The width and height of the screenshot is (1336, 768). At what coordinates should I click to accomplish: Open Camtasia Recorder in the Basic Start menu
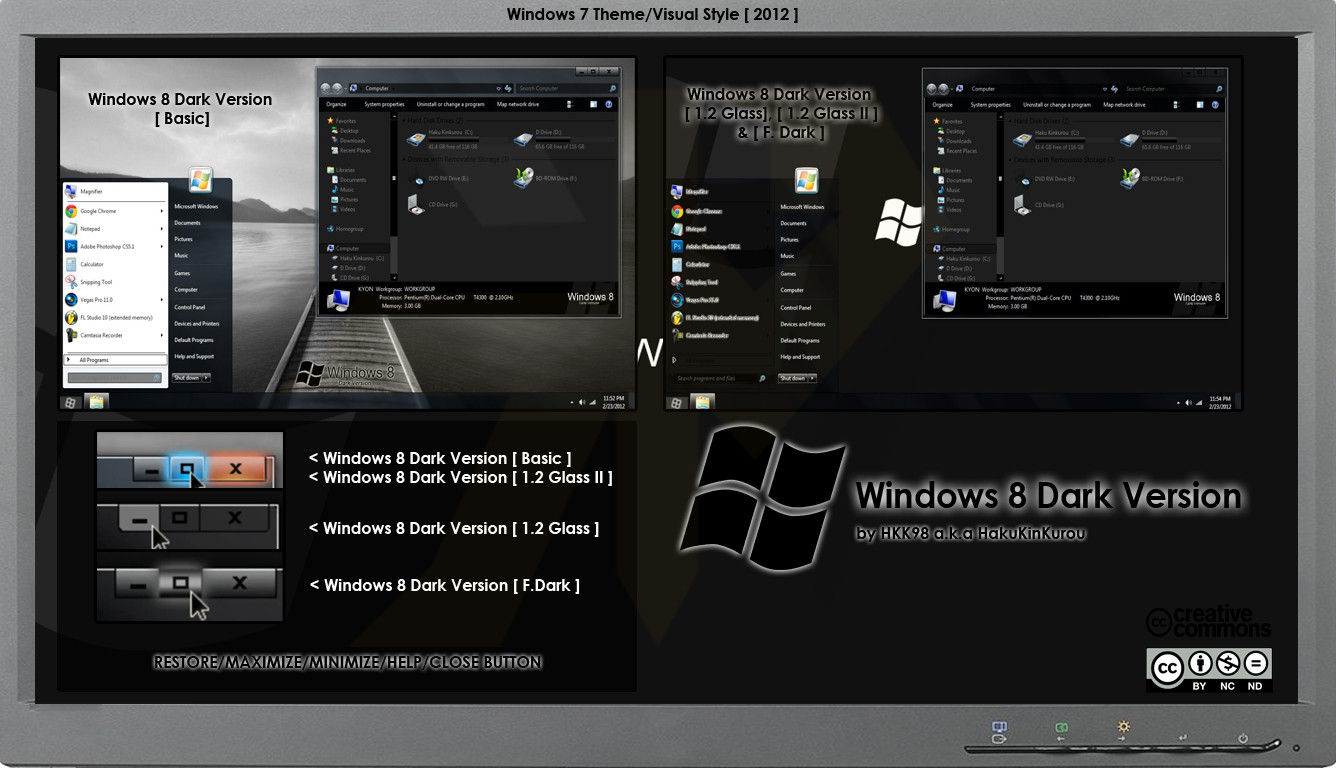pyautogui.click(x=114, y=335)
